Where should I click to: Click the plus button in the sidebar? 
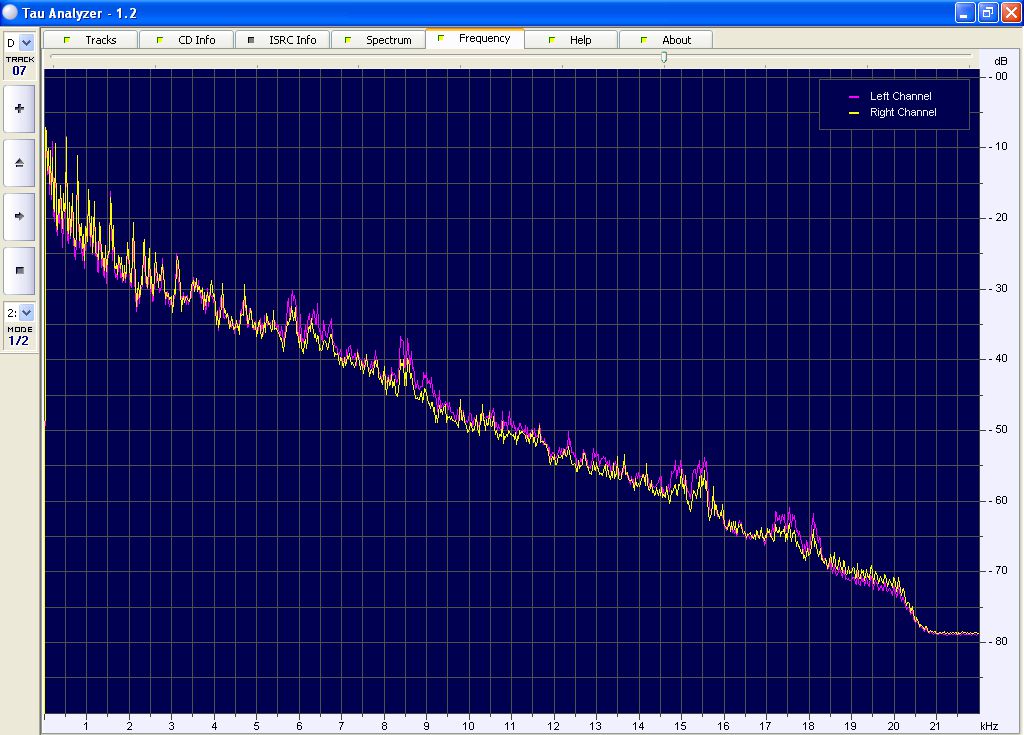(x=19, y=108)
